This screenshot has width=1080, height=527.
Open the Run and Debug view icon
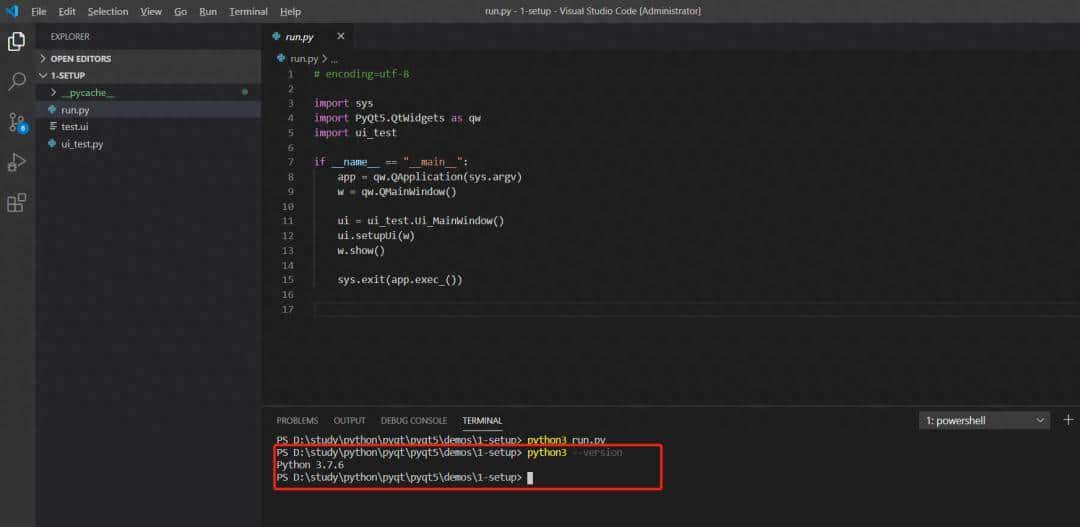coord(16,163)
